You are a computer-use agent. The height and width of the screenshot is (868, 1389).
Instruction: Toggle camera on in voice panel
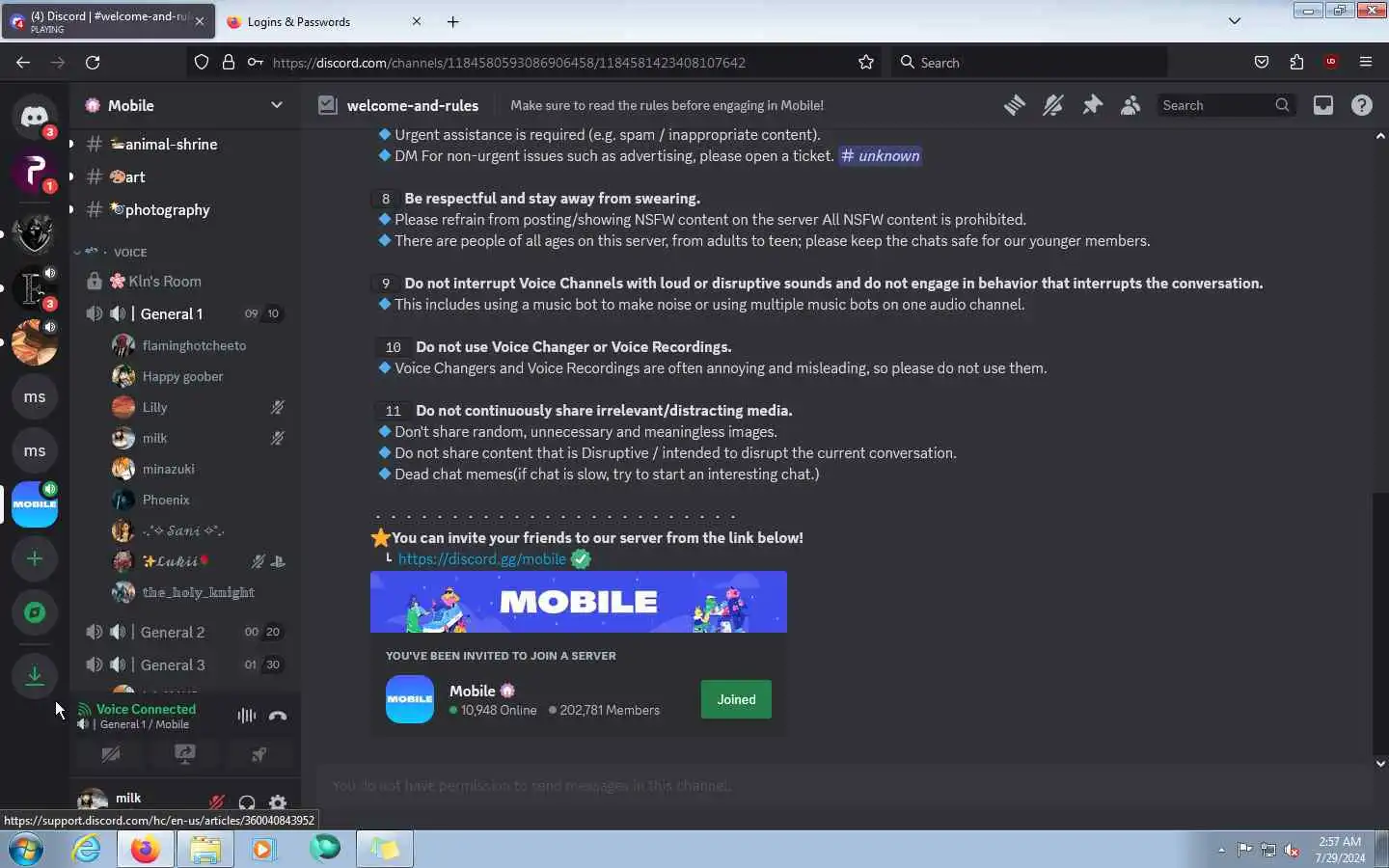tap(111, 754)
